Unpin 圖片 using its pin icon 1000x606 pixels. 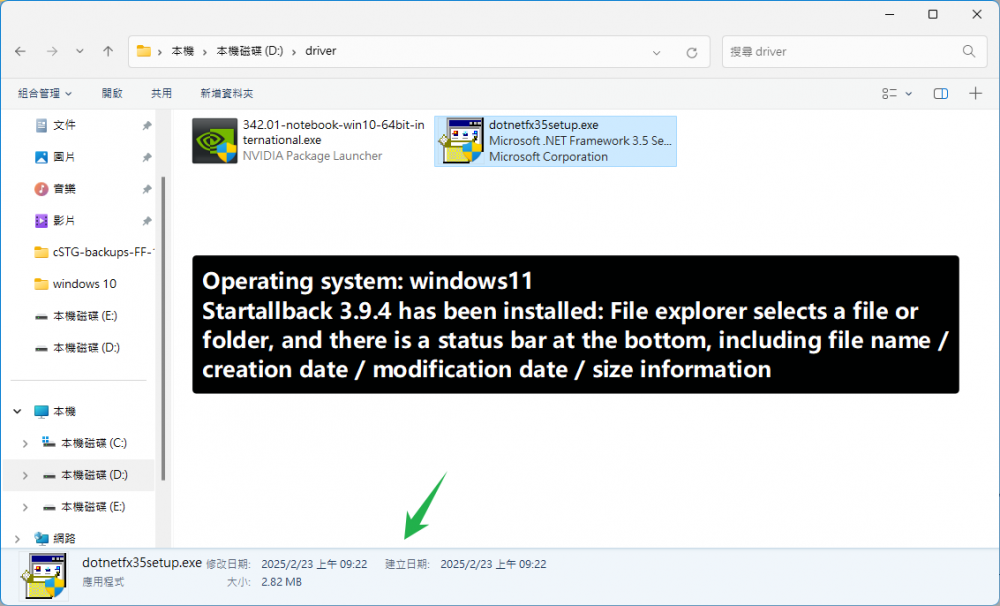tap(147, 158)
